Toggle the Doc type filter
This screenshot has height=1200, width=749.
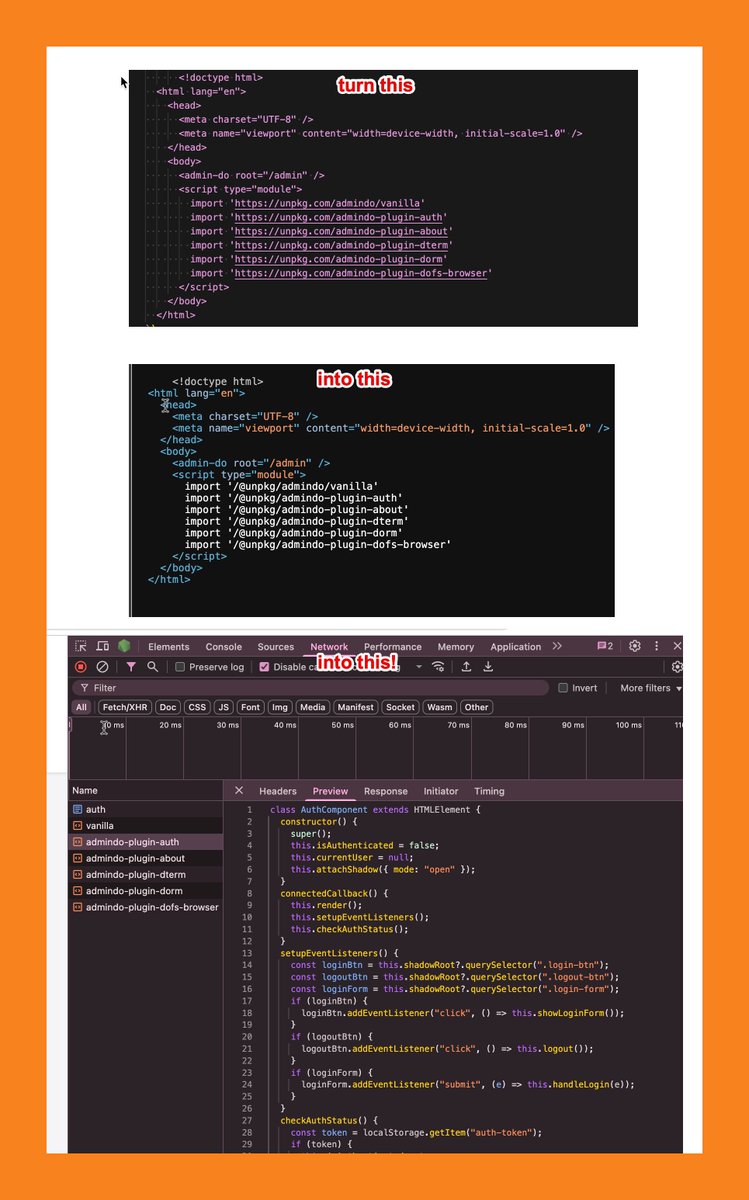pyautogui.click(x=168, y=707)
